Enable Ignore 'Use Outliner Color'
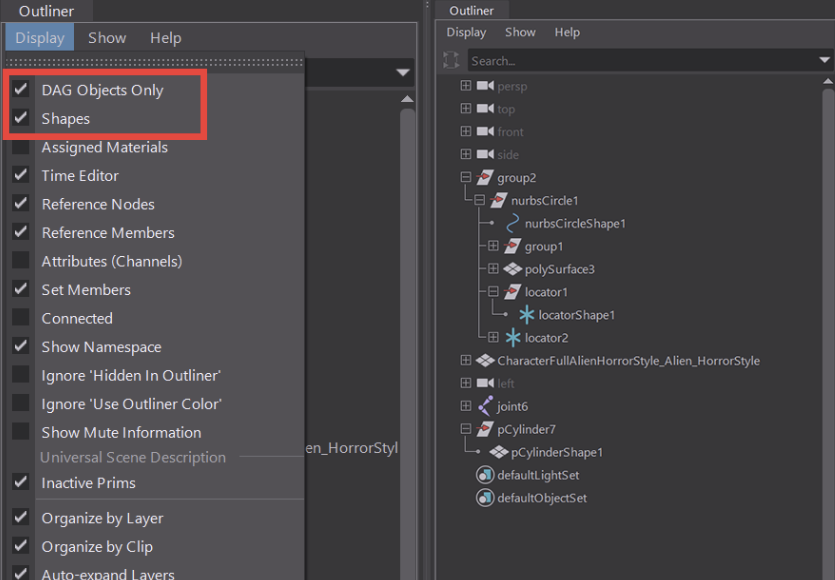Viewport: 835px width, 580px height. (21, 403)
